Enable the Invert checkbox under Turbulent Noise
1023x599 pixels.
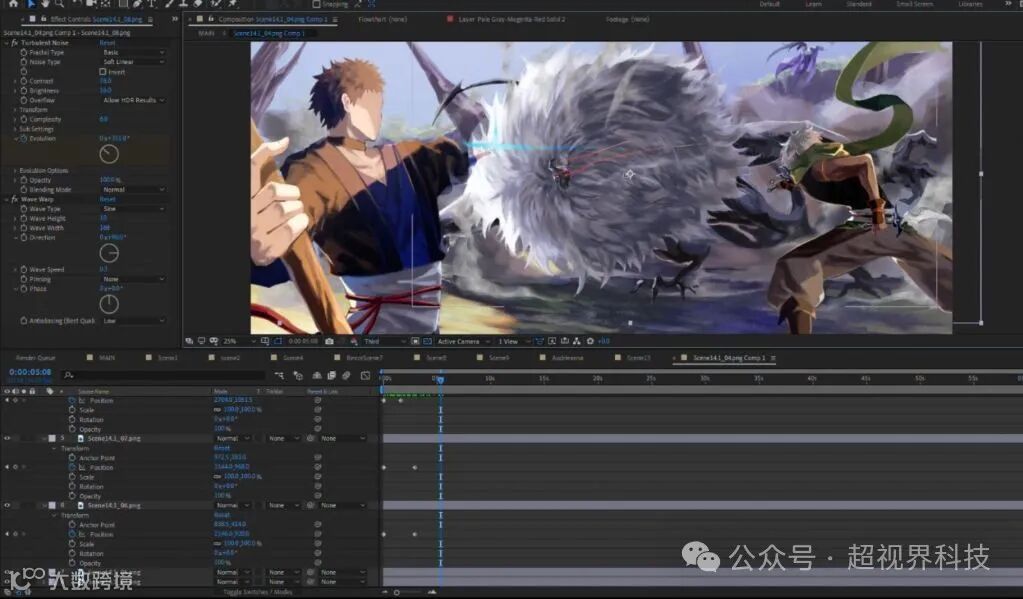pyautogui.click(x=103, y=72)
